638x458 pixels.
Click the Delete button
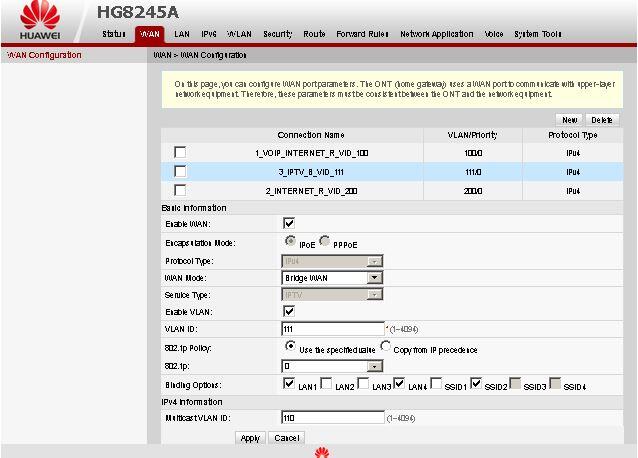(602, 120)
